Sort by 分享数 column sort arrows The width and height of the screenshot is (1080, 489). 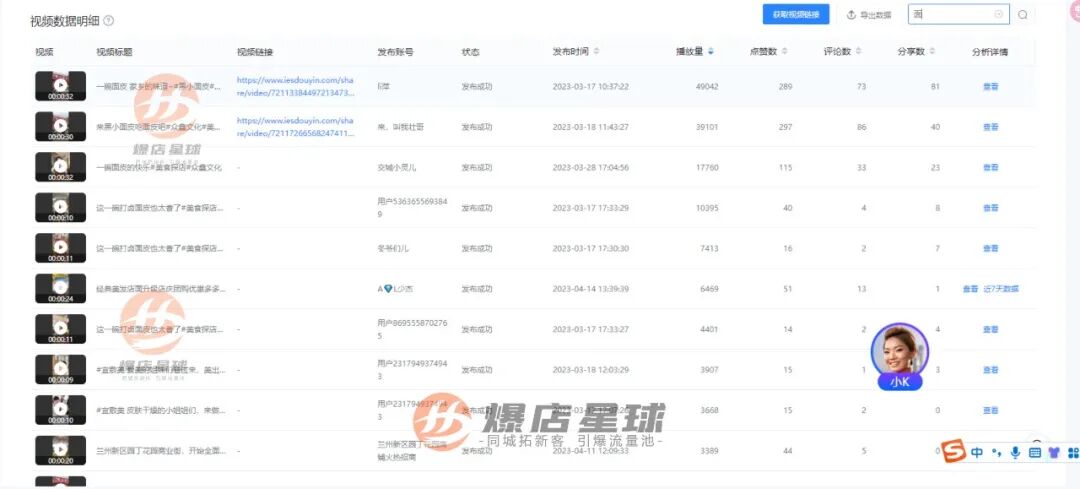(932, 52)
